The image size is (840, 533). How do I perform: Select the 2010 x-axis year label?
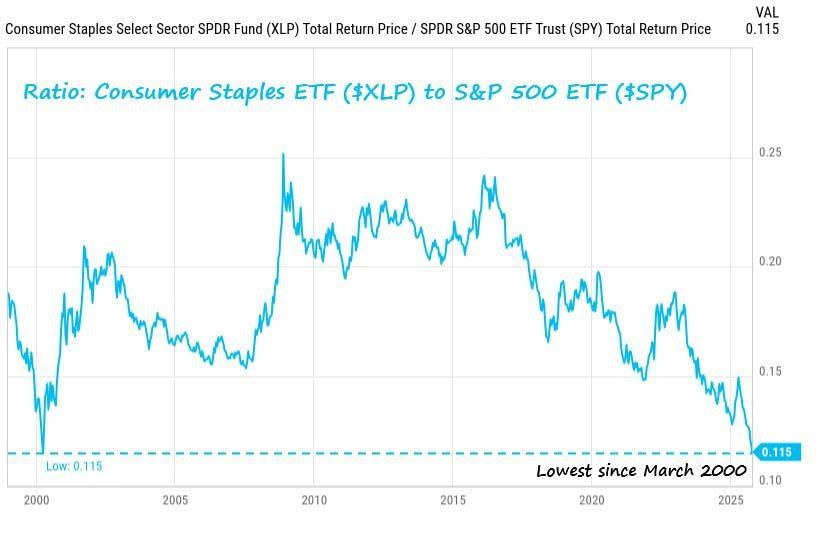314,499
